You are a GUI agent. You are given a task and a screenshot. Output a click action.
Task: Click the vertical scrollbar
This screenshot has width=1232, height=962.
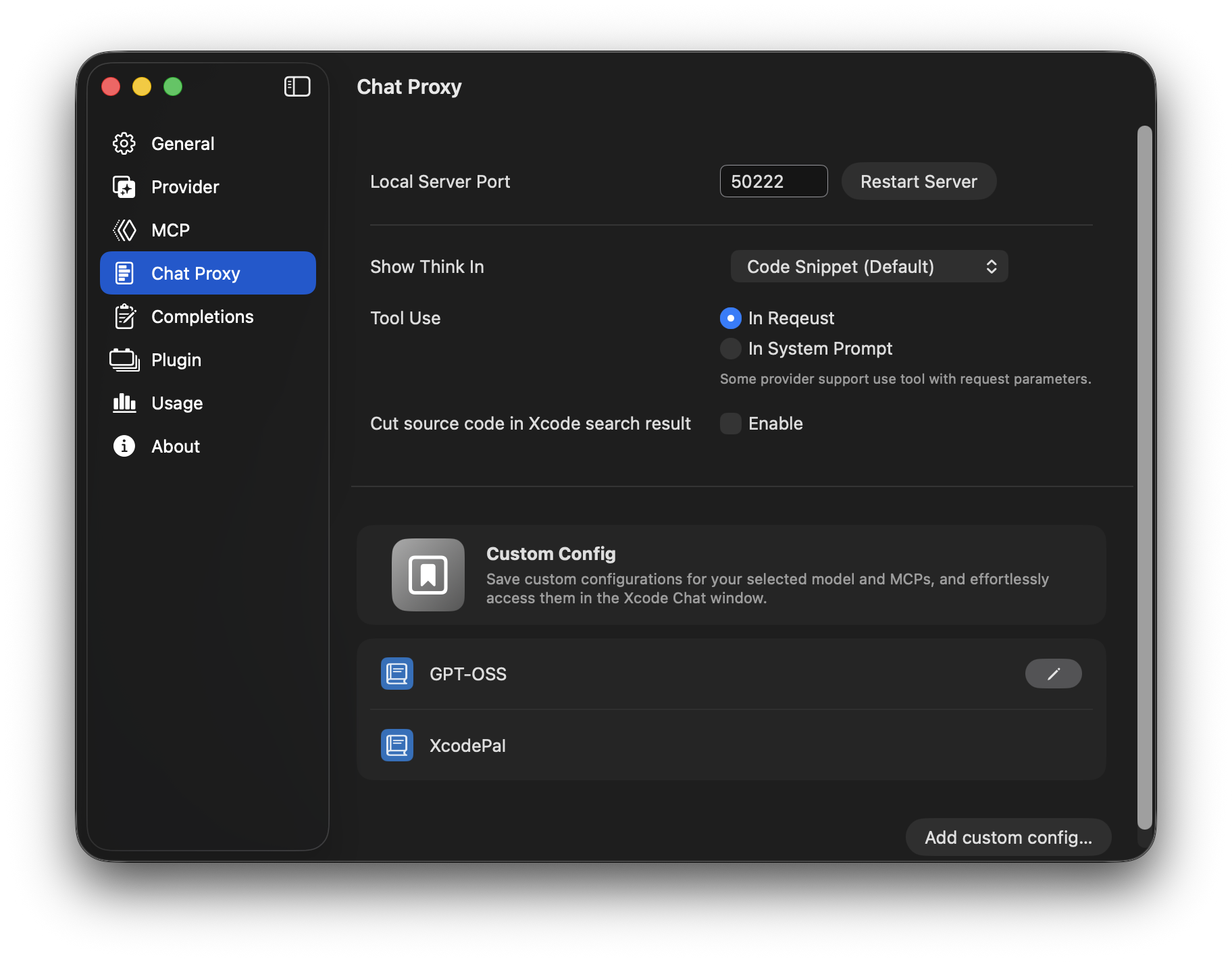[1144, 477]
